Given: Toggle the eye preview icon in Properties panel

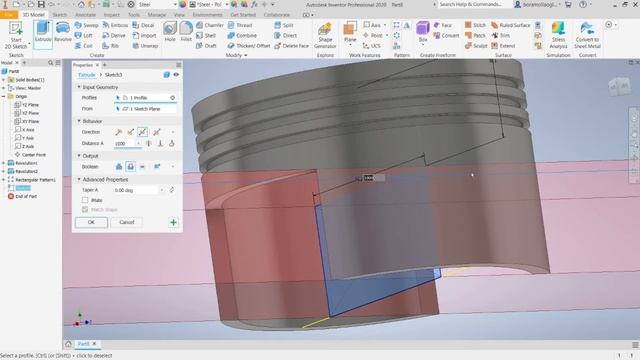Looking at the screenshot, I should tap(176, 75).
